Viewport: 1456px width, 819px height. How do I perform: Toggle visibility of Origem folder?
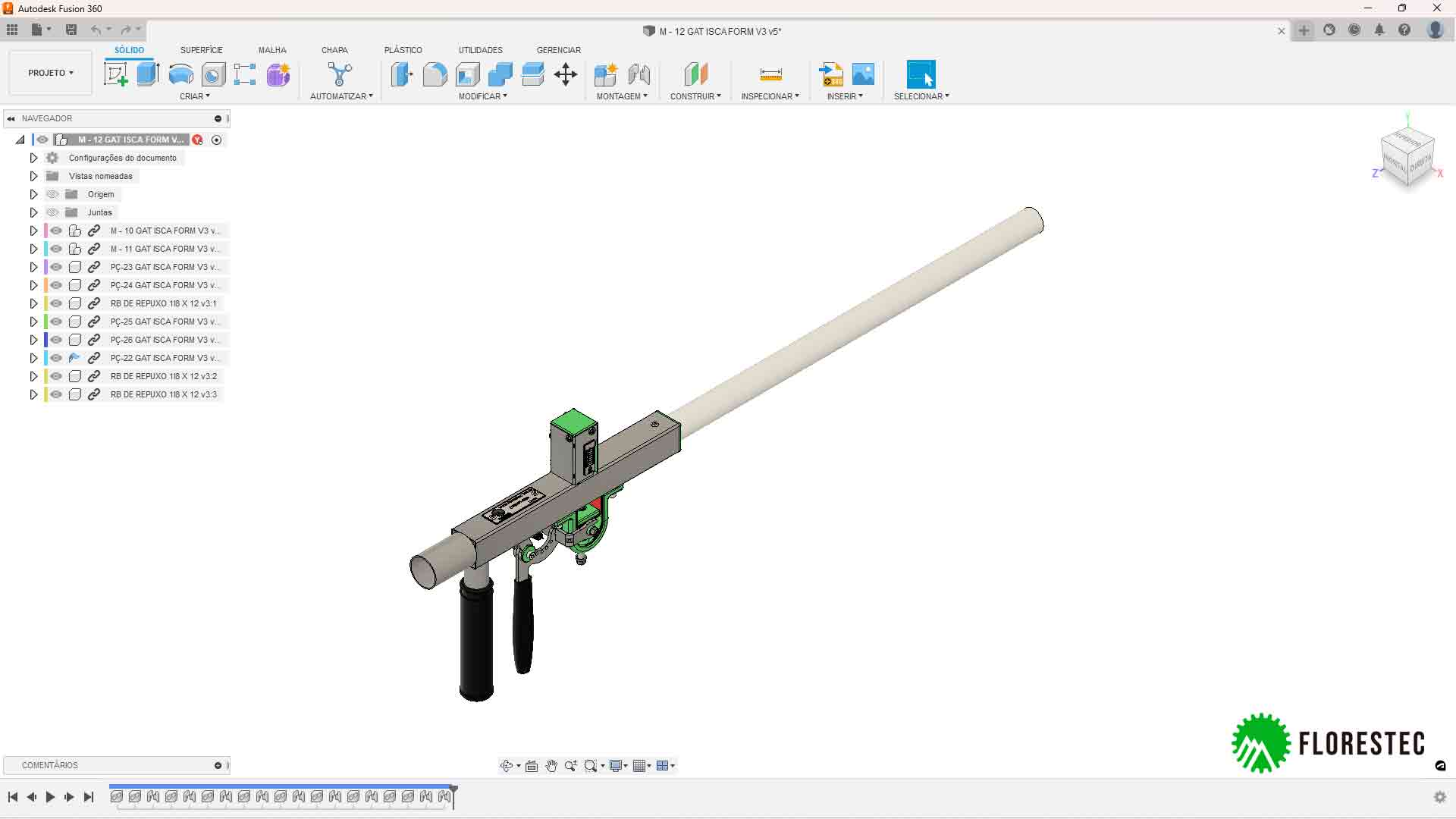(x=52, y=194)
